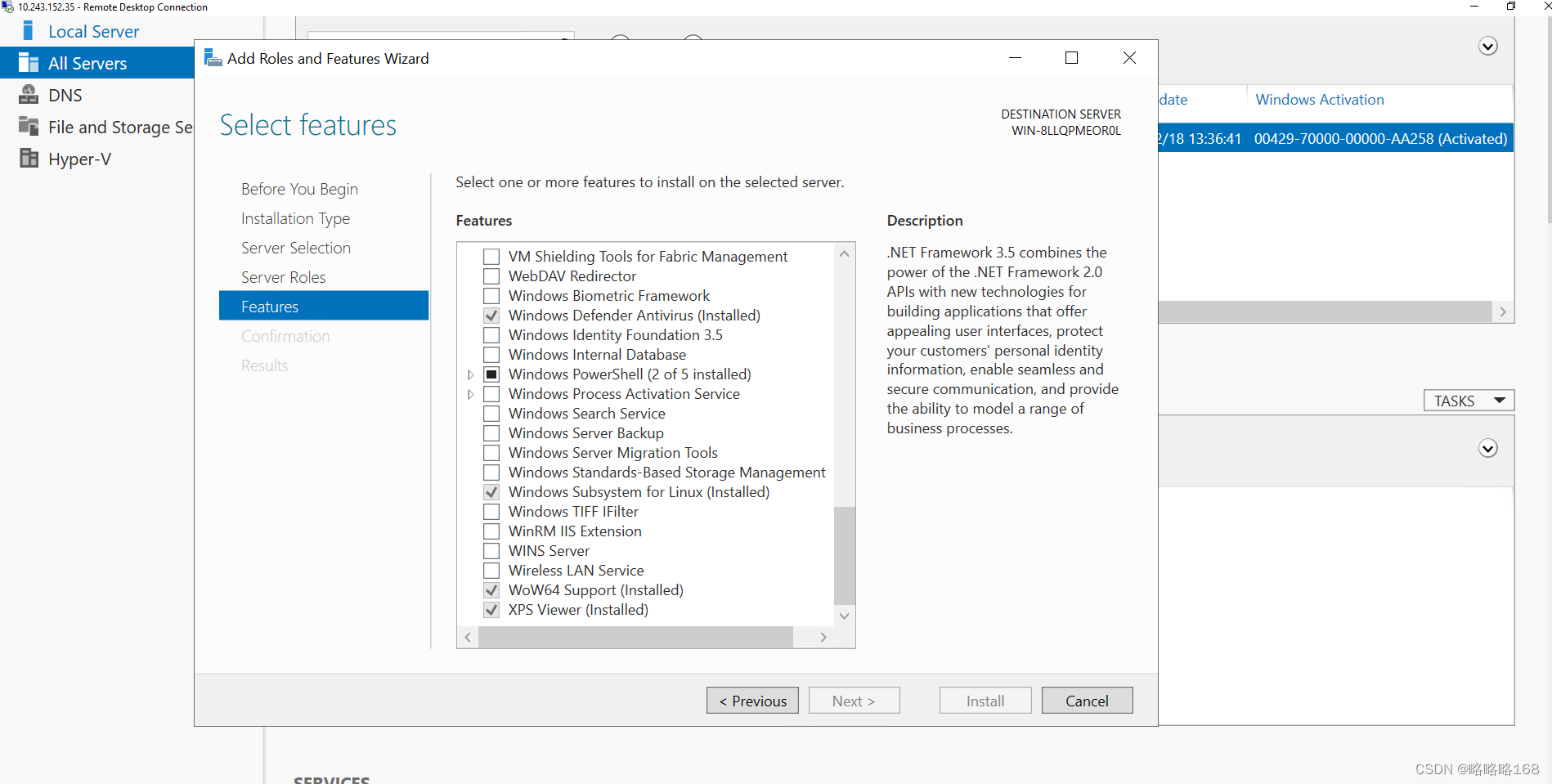The width and height of the screenshot is (1552, 784).
Task: Check Windows Standards-Based Storage Management
Action: pos(491,473)
